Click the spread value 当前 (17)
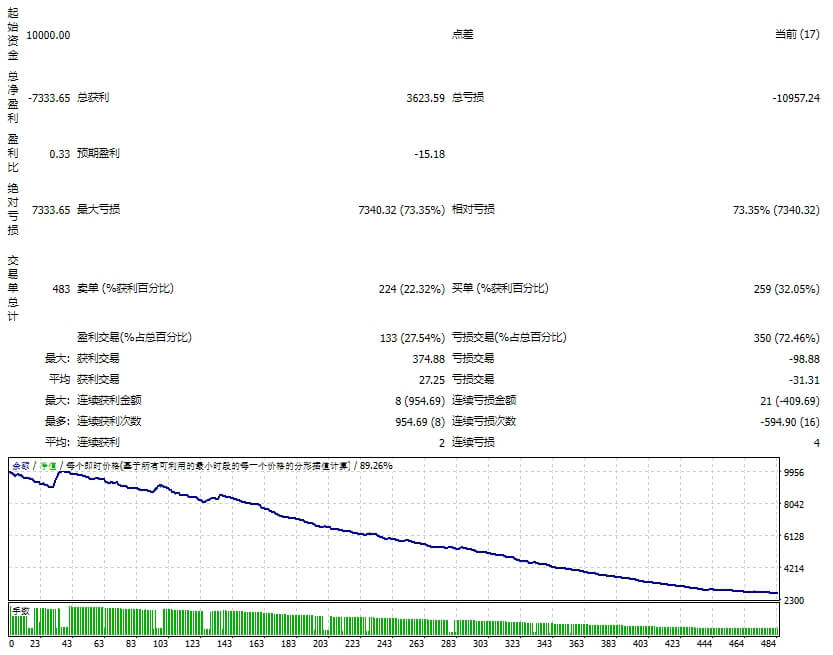Image resolution: width=833 pixels, height=655 pixels. tap(797, 35)
